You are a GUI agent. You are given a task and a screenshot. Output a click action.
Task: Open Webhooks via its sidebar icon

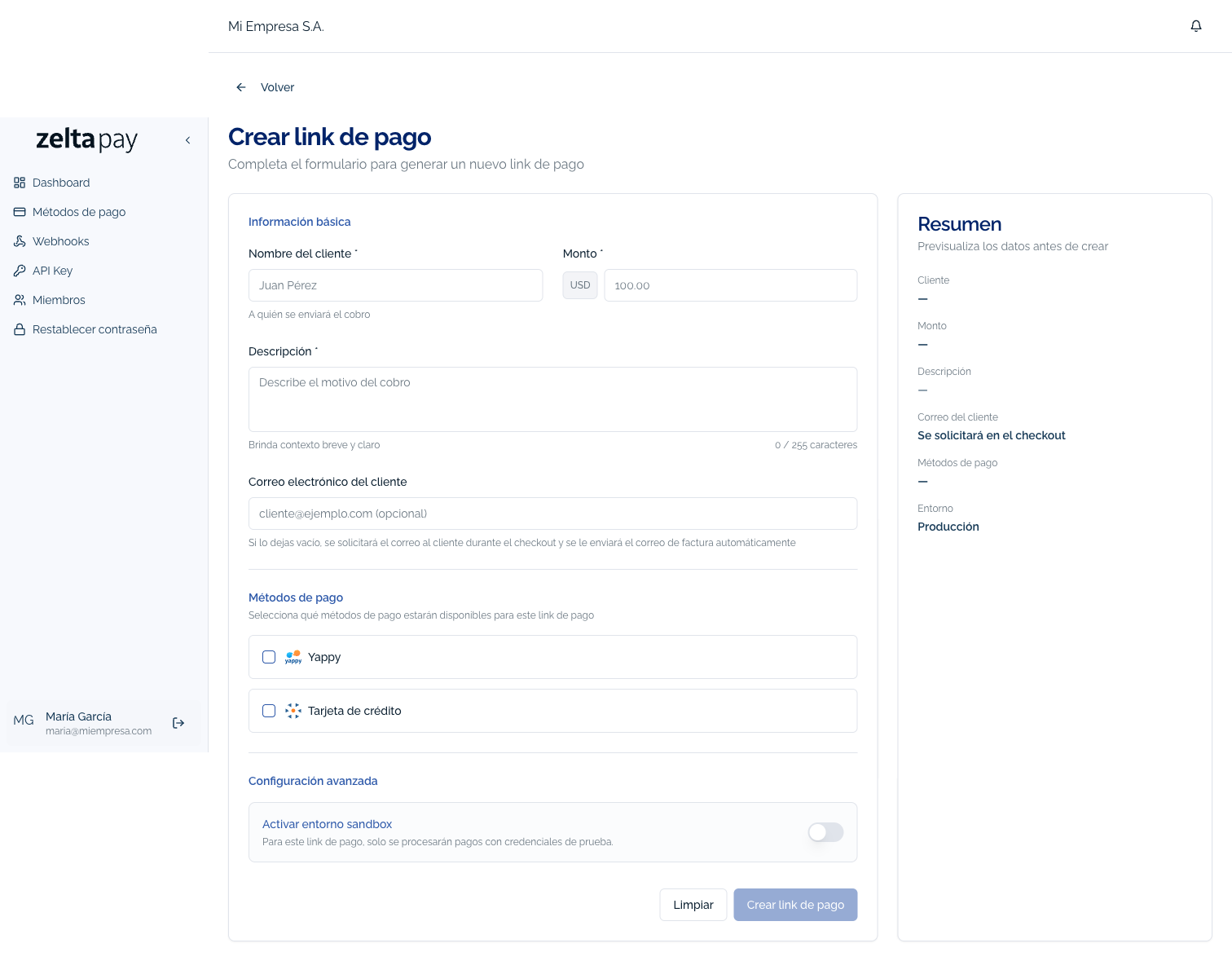19,241
